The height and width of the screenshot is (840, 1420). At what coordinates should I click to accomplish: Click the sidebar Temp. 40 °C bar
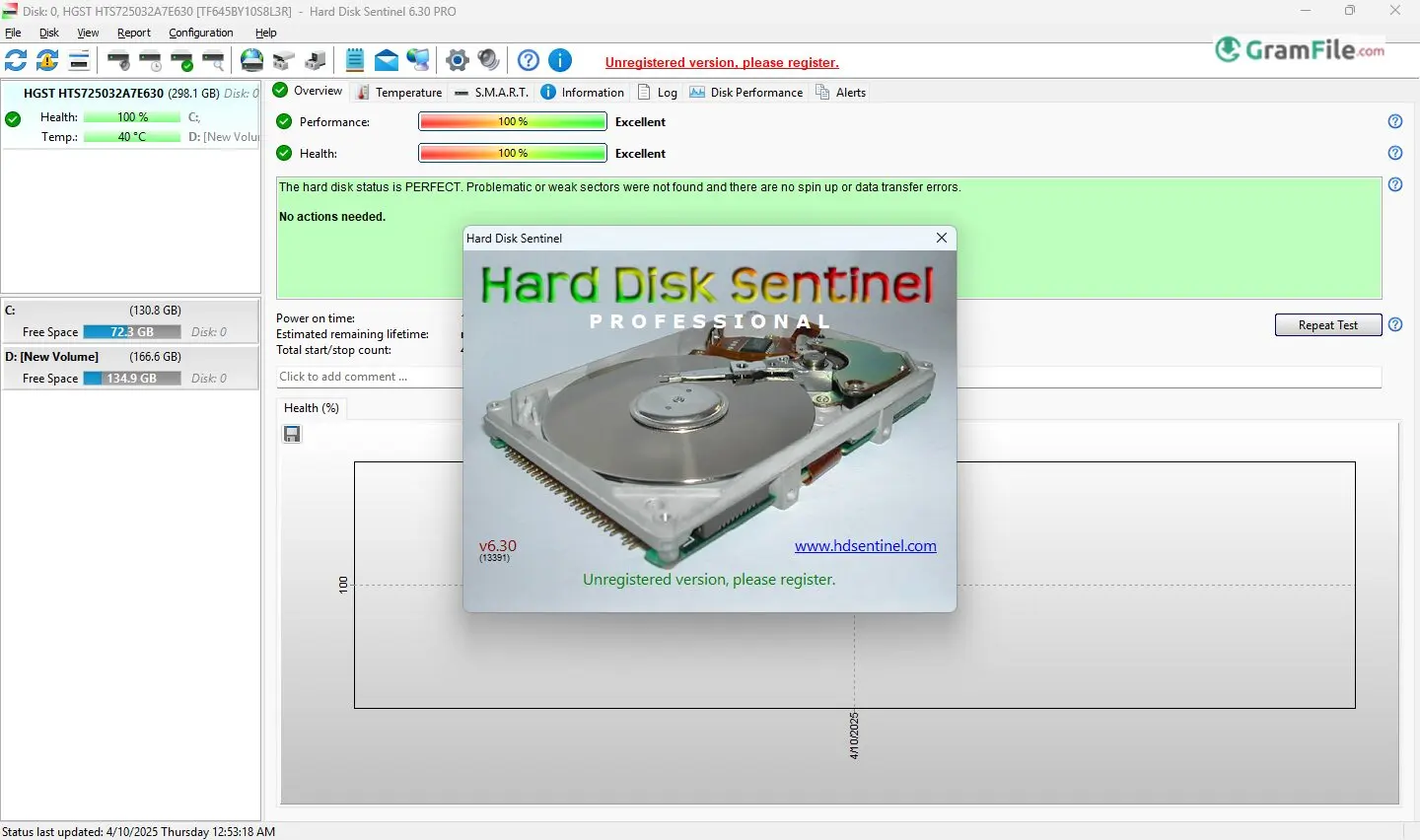point(132,137)
